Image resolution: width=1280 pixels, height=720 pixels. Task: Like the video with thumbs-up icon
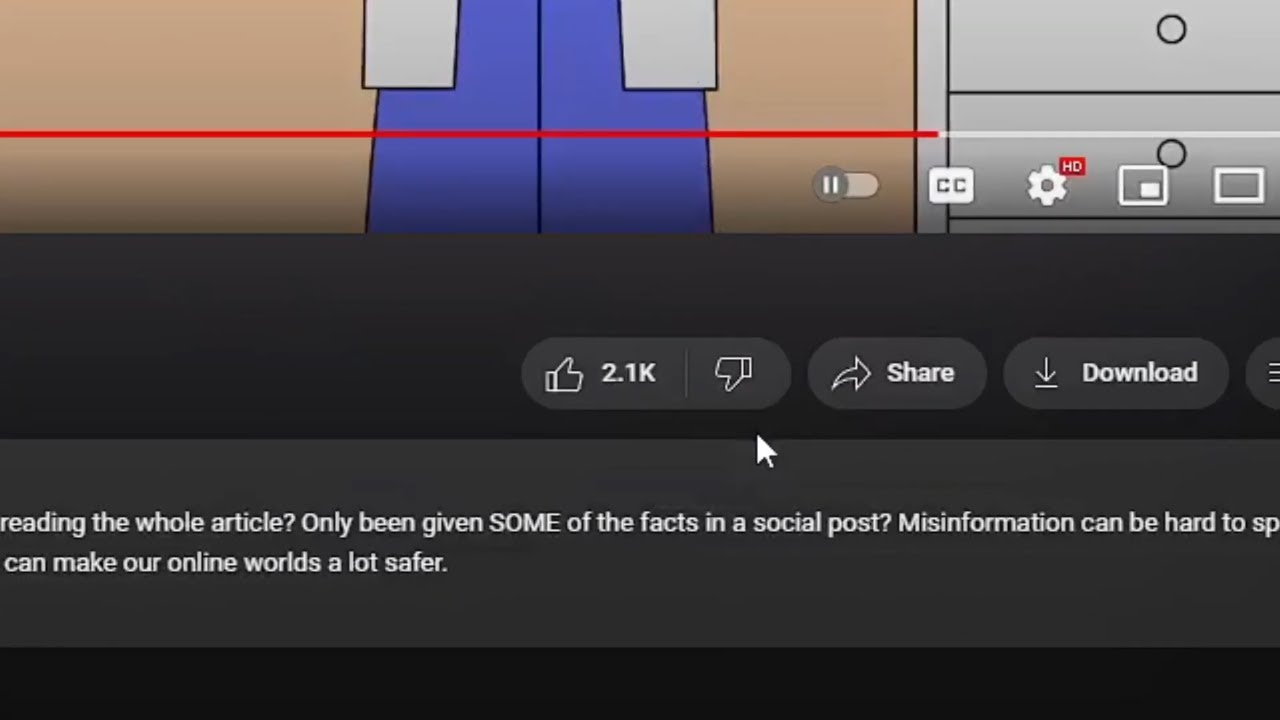point(564,374)
